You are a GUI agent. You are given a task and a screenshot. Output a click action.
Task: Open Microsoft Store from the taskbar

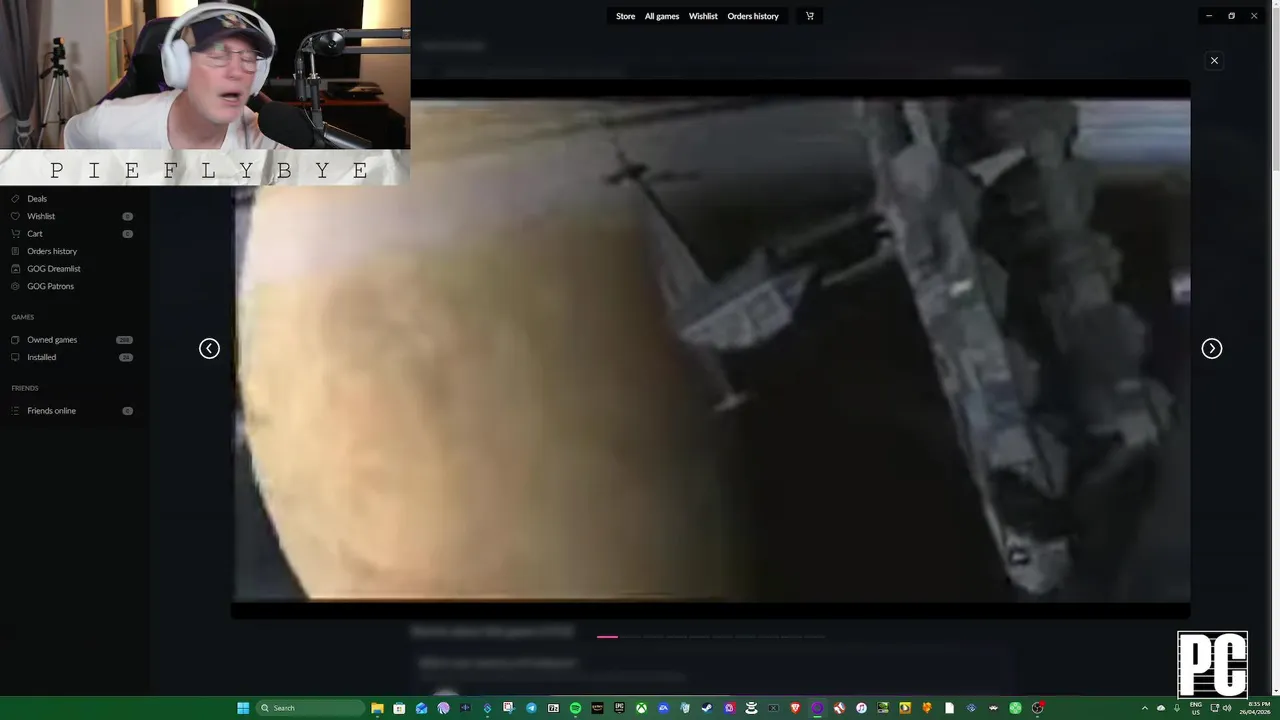pyautogui.click(x=399, y=708)
